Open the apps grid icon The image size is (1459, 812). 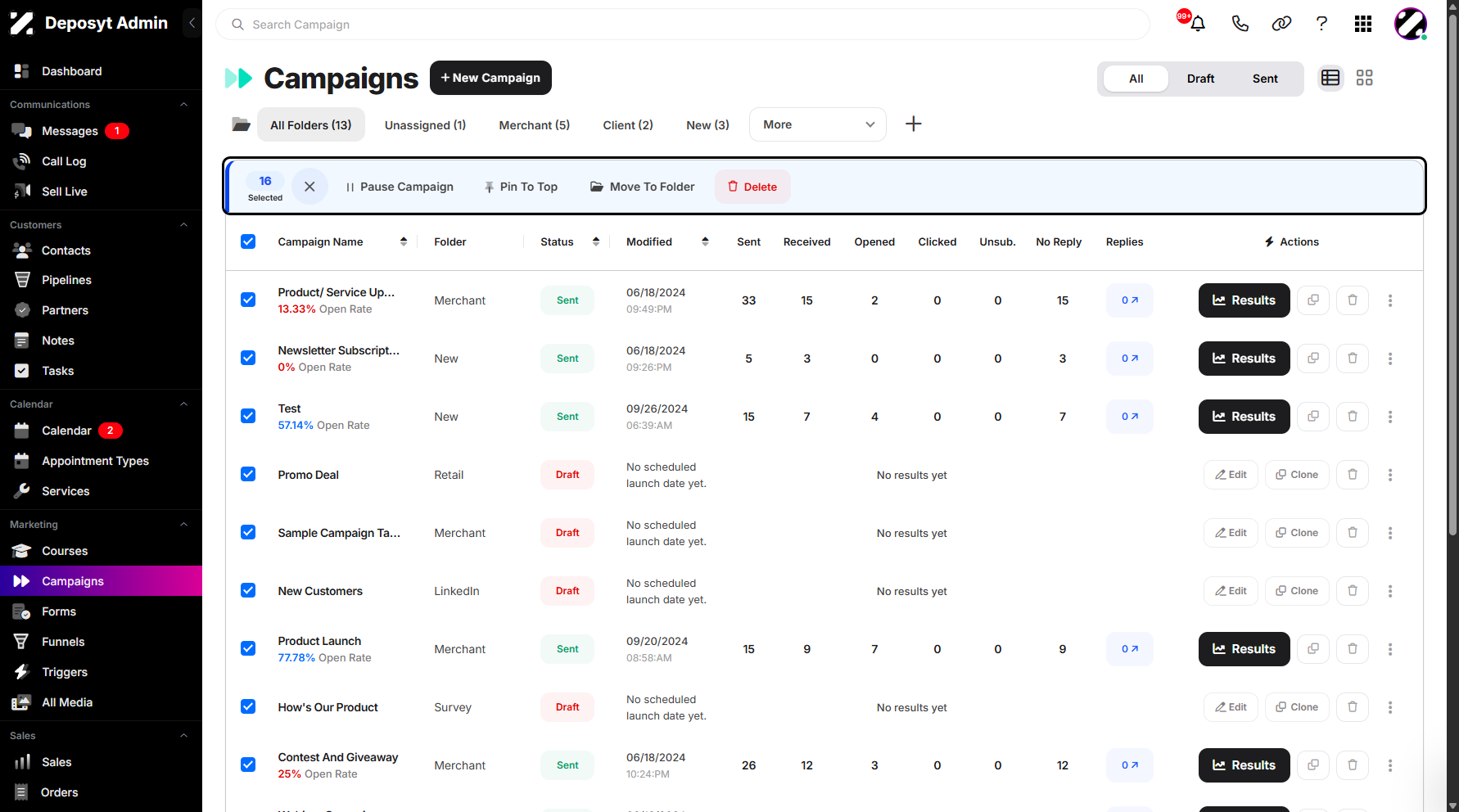pos(1363,24)
